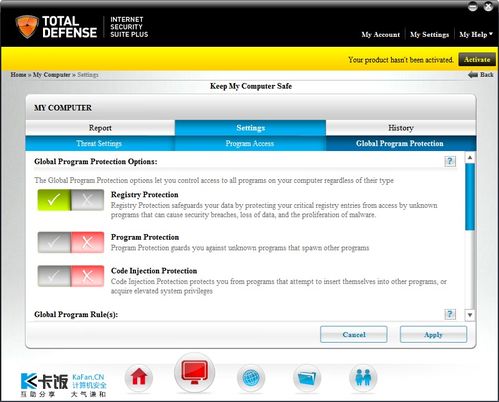This screenshot has height=402, width=499.
Task: Open the My Computer monitor icon
Action: coord(195,373)
